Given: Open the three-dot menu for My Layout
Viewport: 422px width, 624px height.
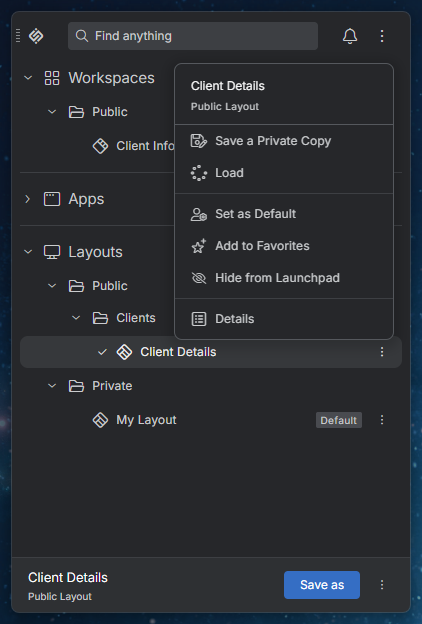Looking at the screenshot, I should (382, 420).
